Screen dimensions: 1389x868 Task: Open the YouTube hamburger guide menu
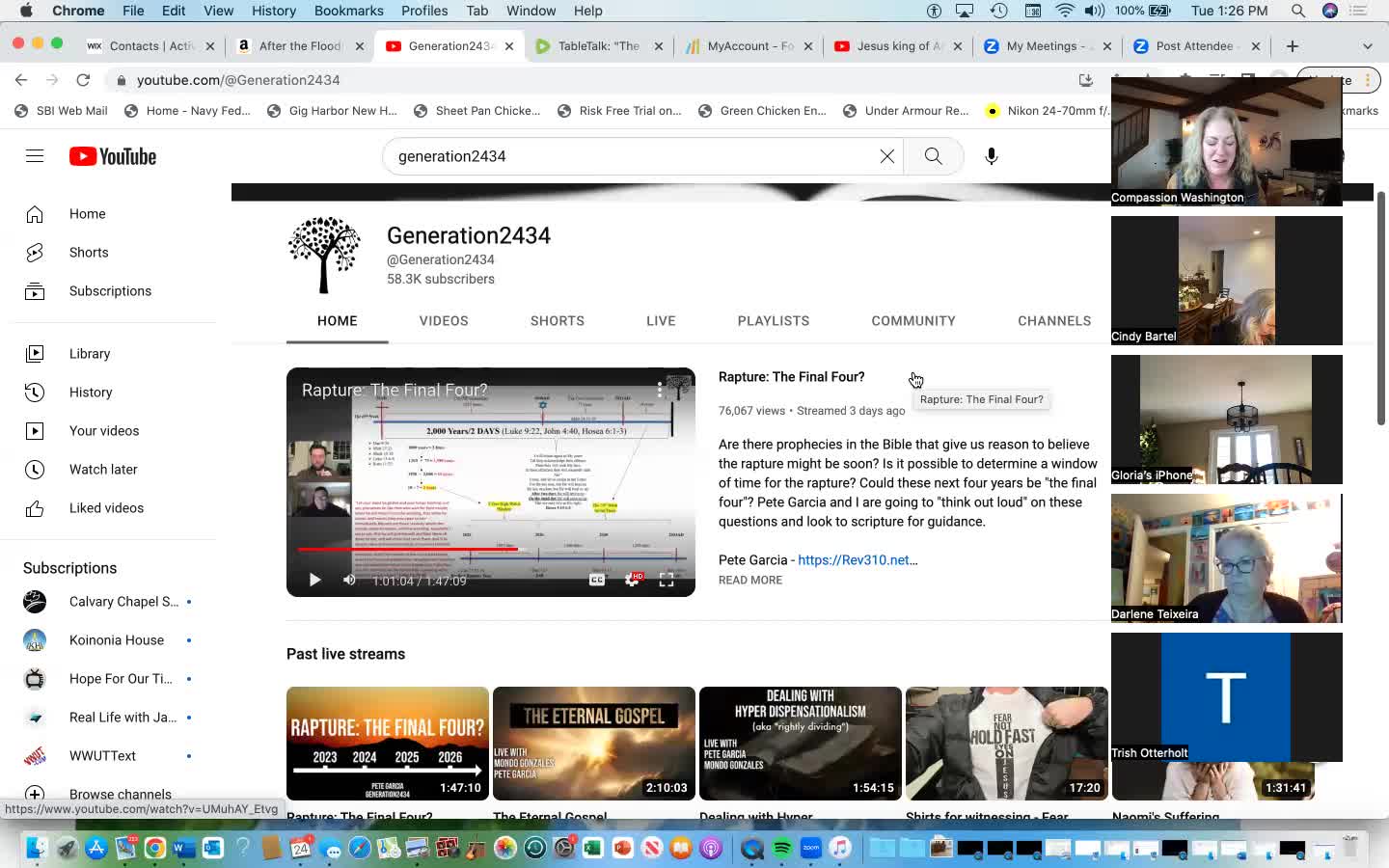(x=35, y=156)
